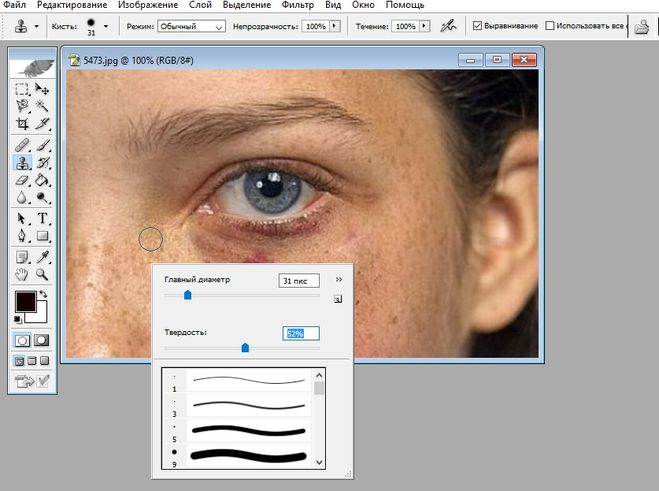Switch to Quick Mask mode
Image resolution: width=659 pixels, height=491 pixels.
click(x=43, y=340)
